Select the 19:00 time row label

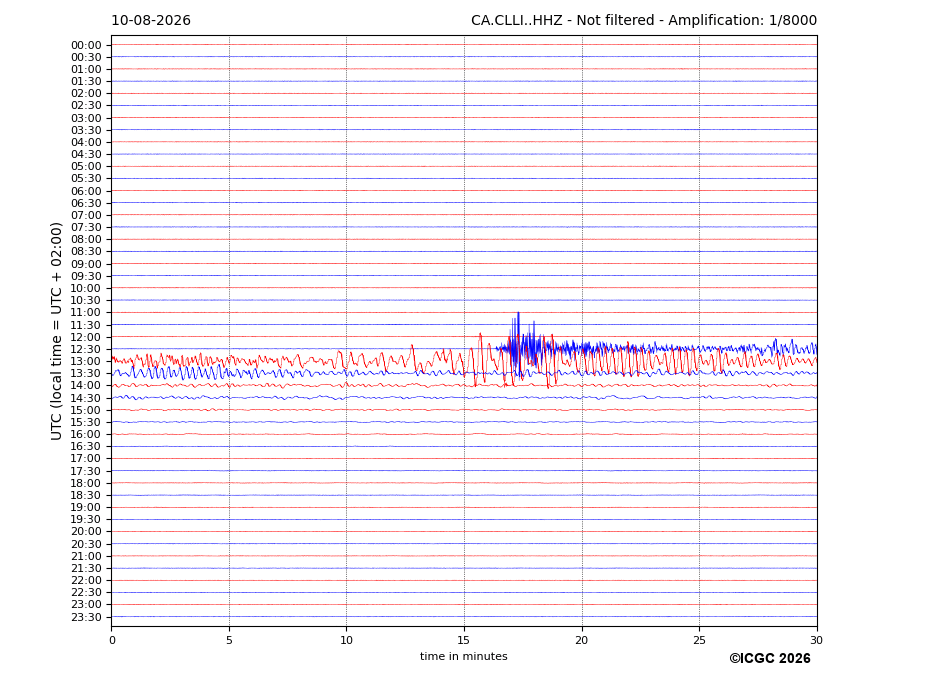click(86, 507)
